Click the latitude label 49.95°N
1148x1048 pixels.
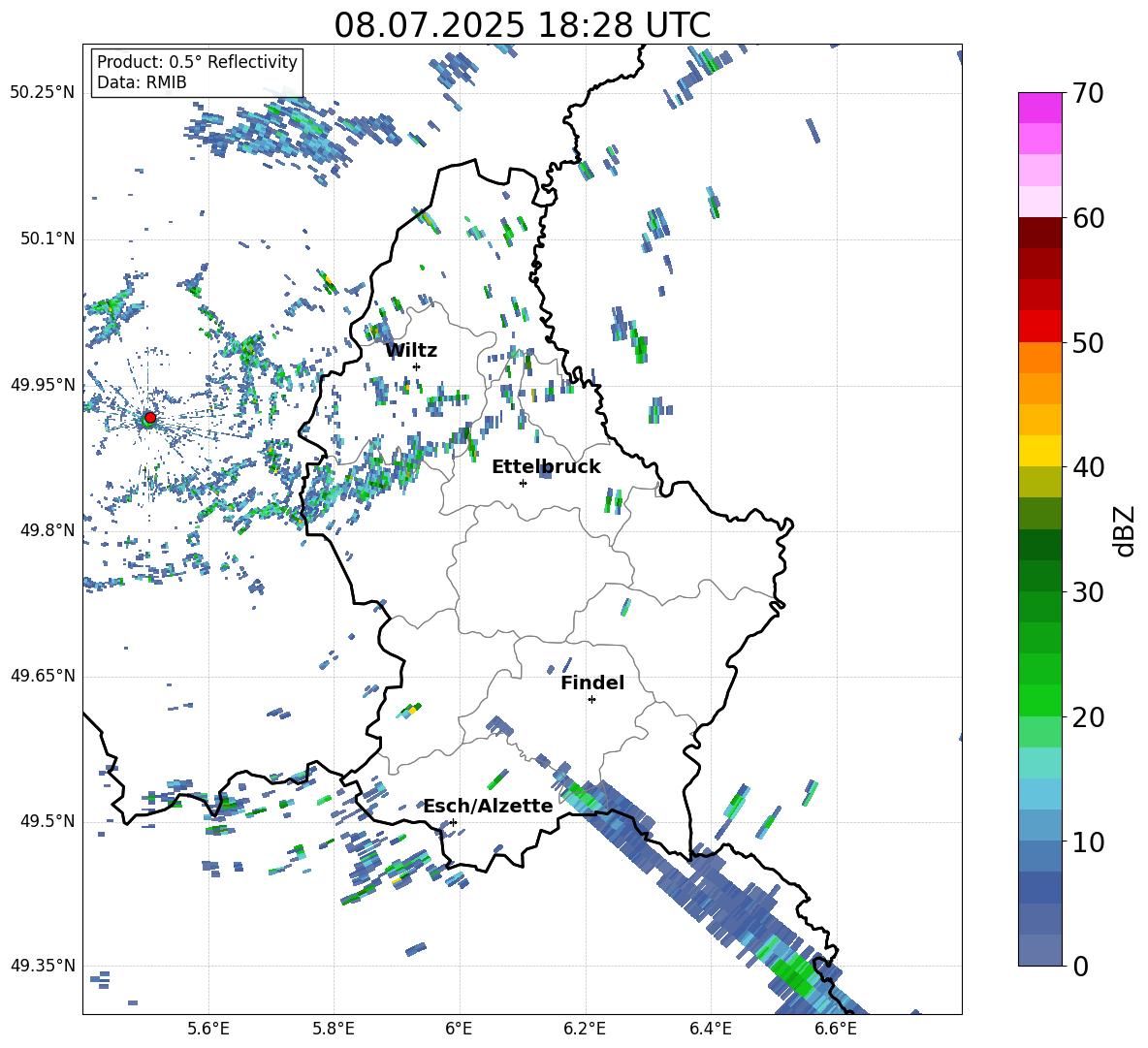point(43,385)
